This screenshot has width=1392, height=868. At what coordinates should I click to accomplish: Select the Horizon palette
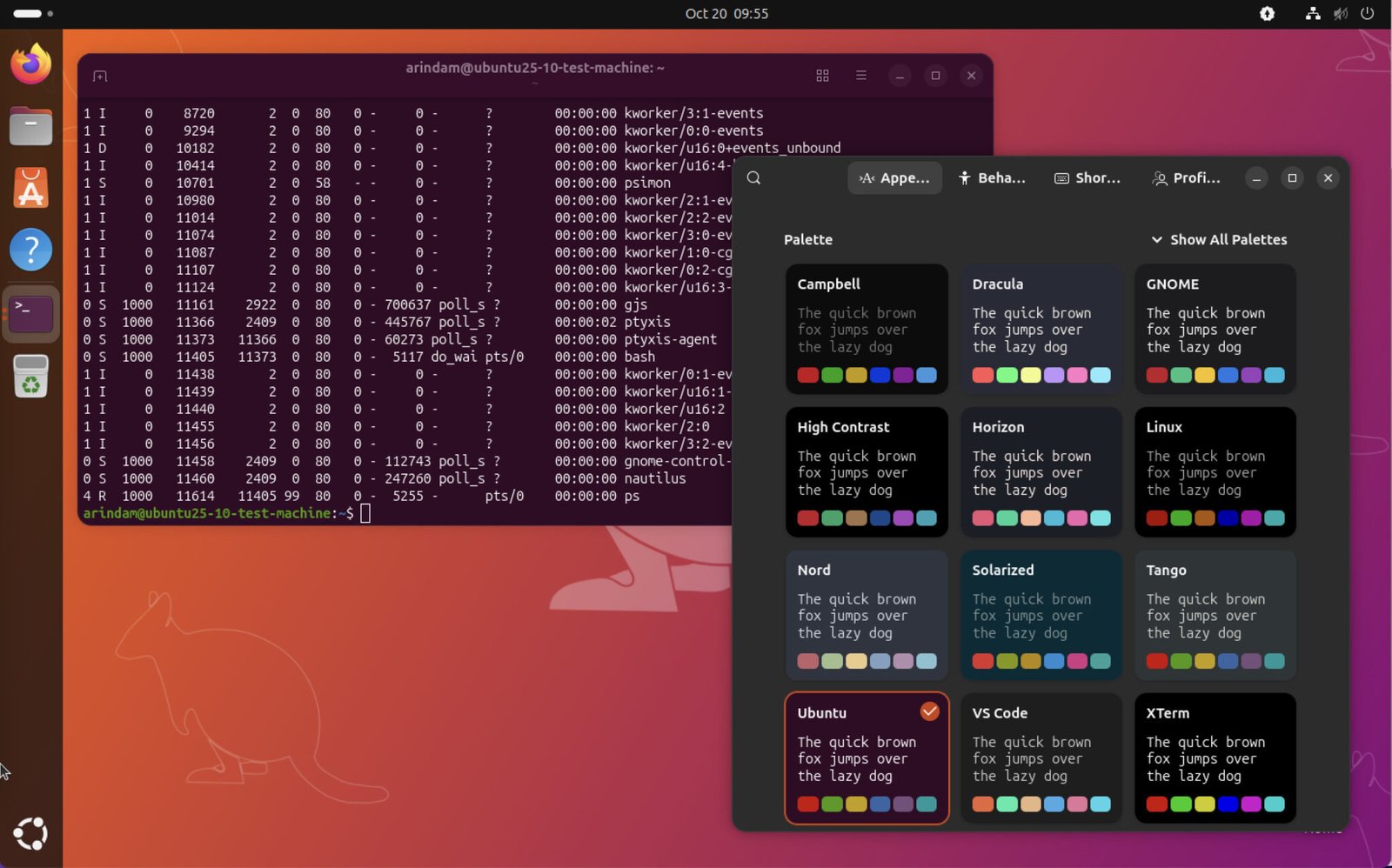coord(1041,472)
